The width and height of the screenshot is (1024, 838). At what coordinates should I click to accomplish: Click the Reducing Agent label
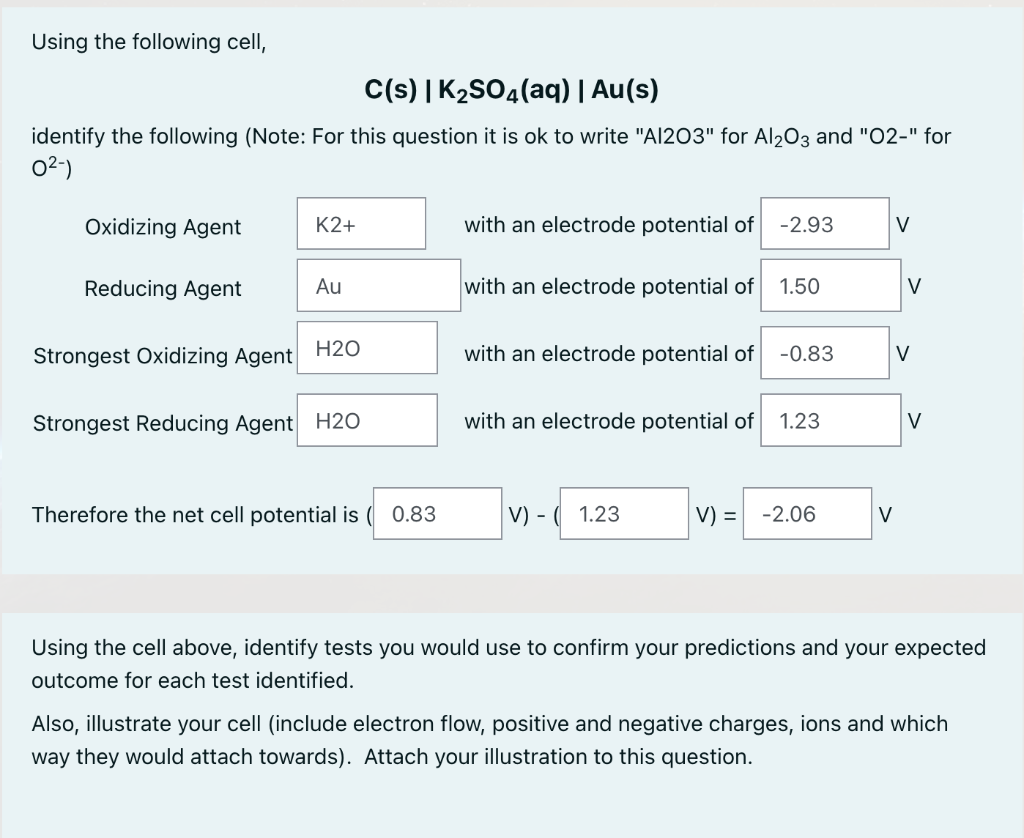pyautogui.click(x=163, y=289)
